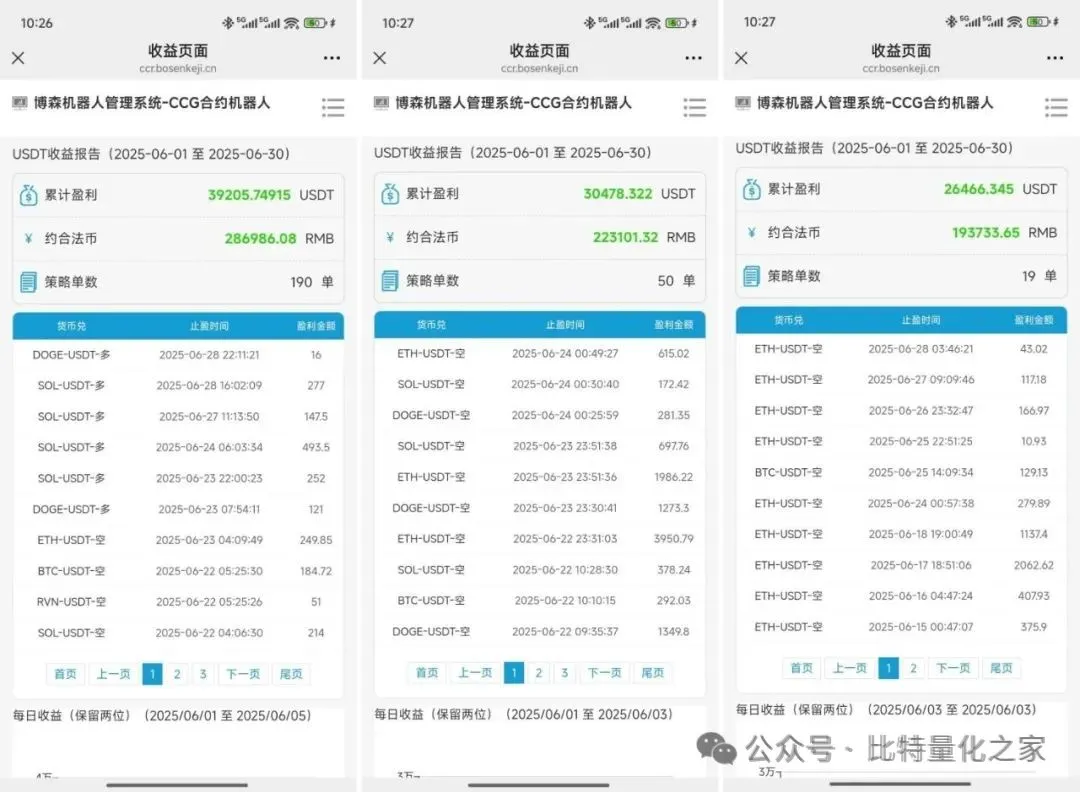
Task: Click the document icon beside 190 单
Action: click(x=28, y=282)
